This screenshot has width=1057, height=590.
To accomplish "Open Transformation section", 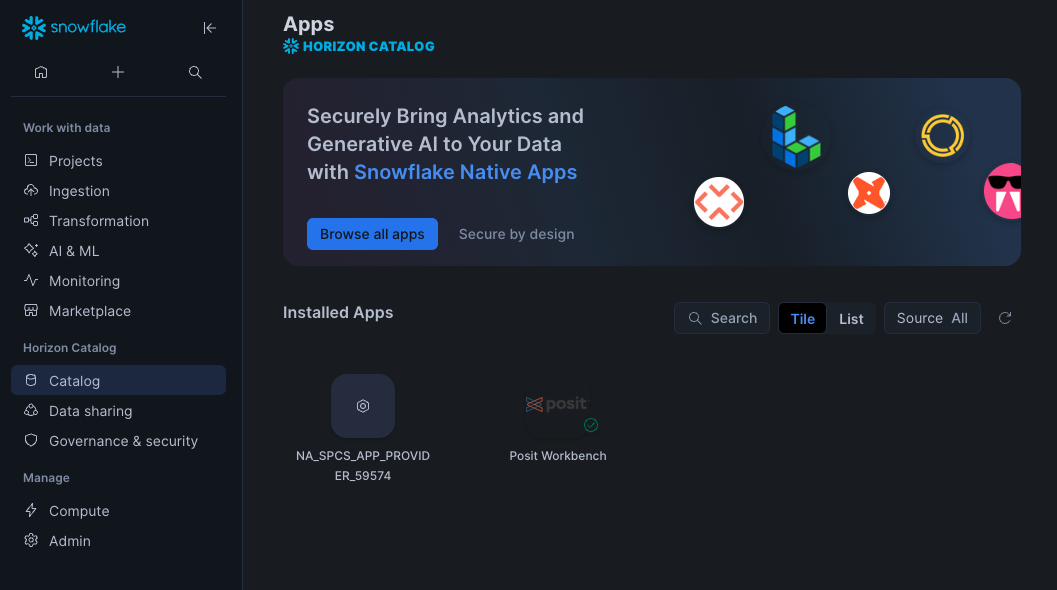I will point(118,220).
